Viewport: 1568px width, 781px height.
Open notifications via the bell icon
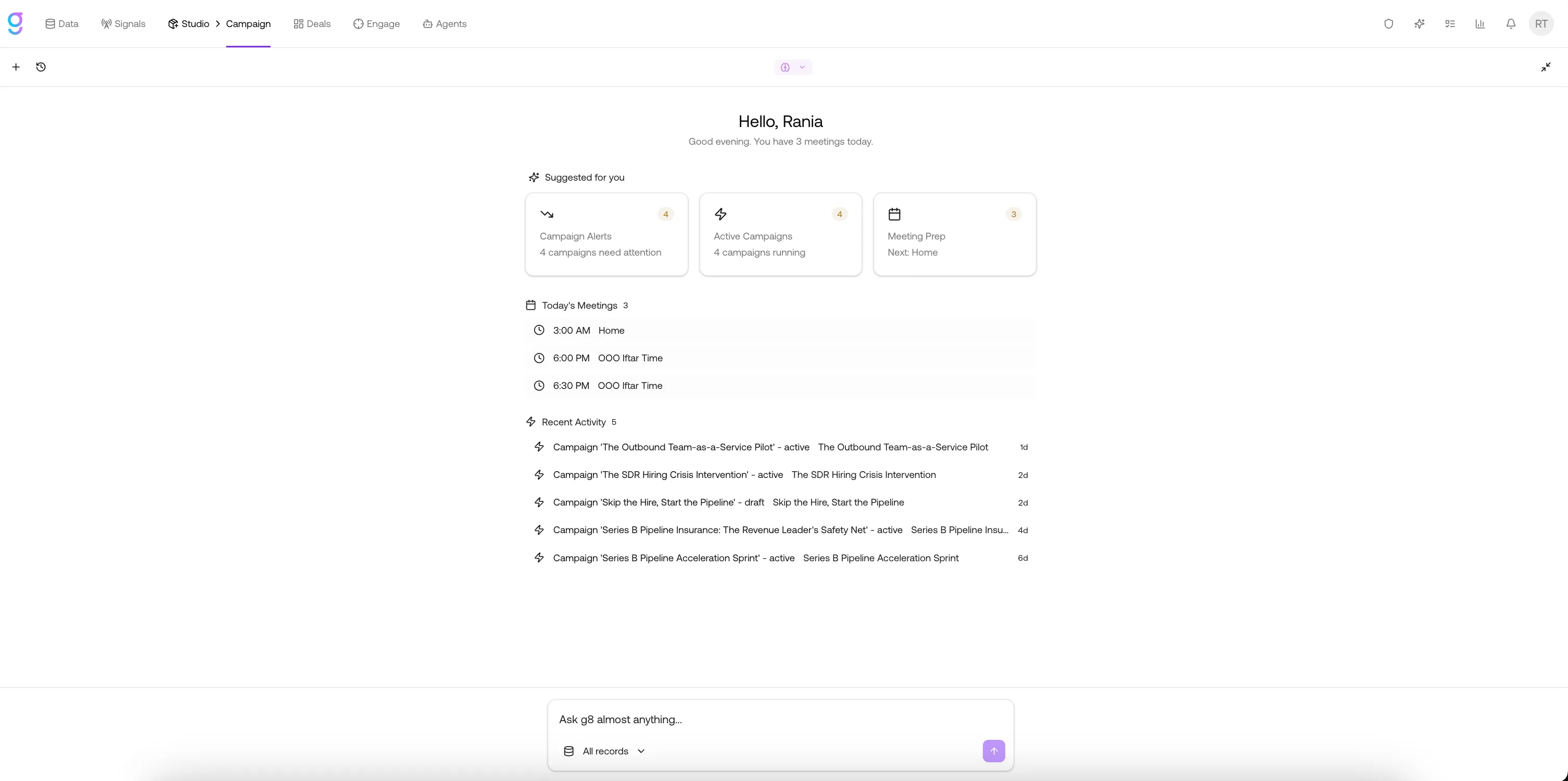[1511, 24]
